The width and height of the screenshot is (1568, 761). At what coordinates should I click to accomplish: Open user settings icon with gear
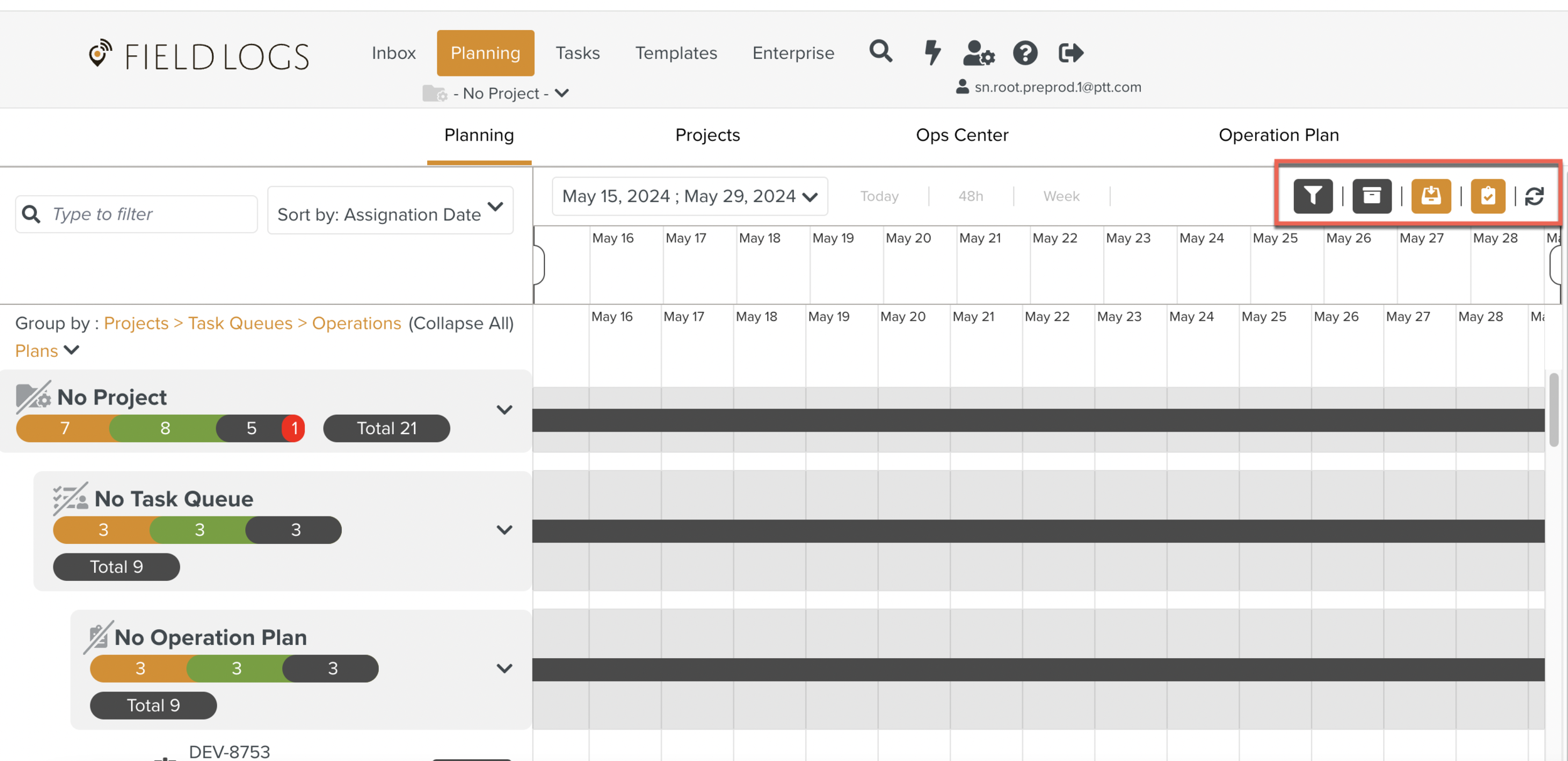pyautogui.click(x=978, y=53)
